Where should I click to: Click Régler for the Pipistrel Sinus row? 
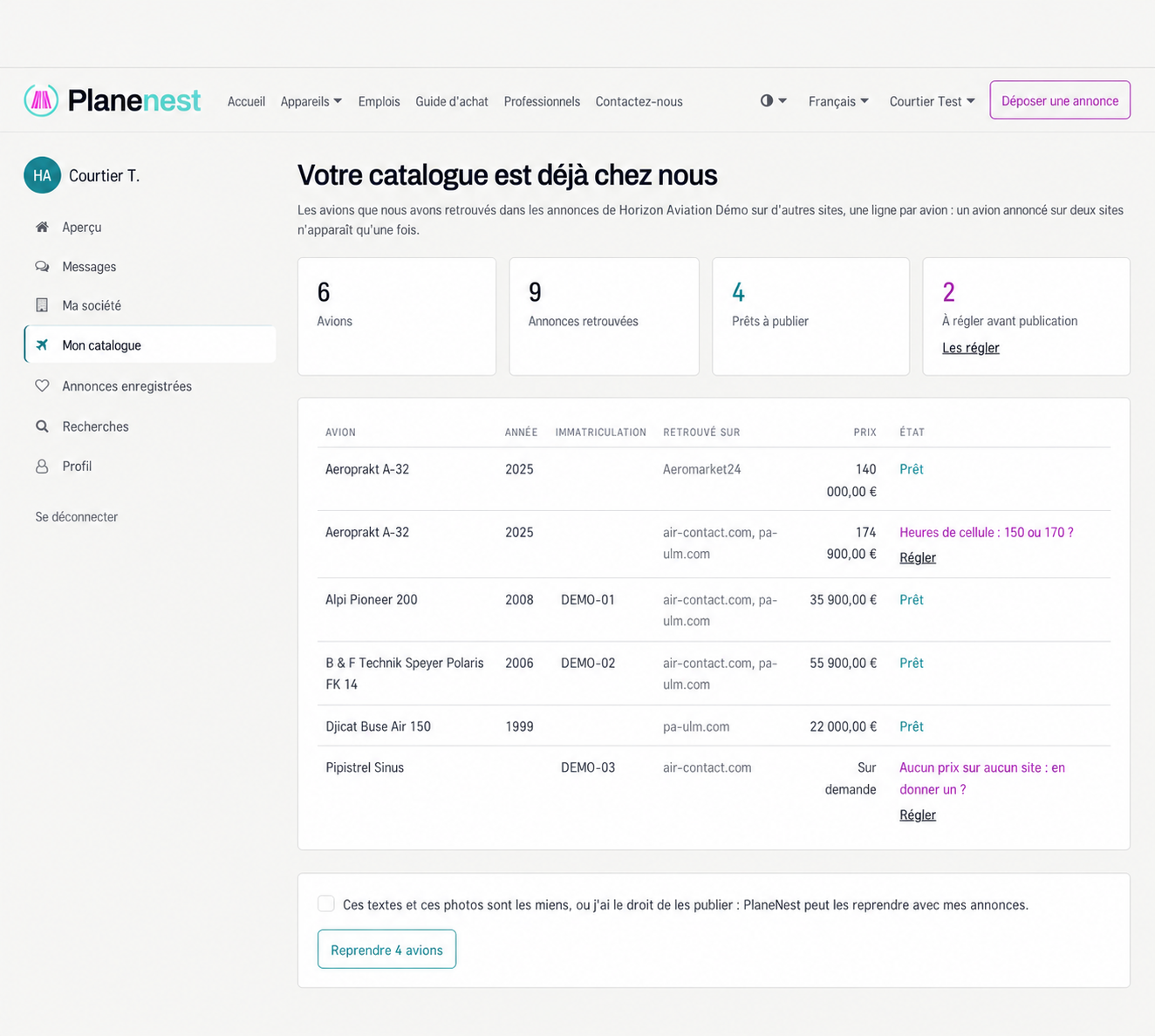click(918, 814)
